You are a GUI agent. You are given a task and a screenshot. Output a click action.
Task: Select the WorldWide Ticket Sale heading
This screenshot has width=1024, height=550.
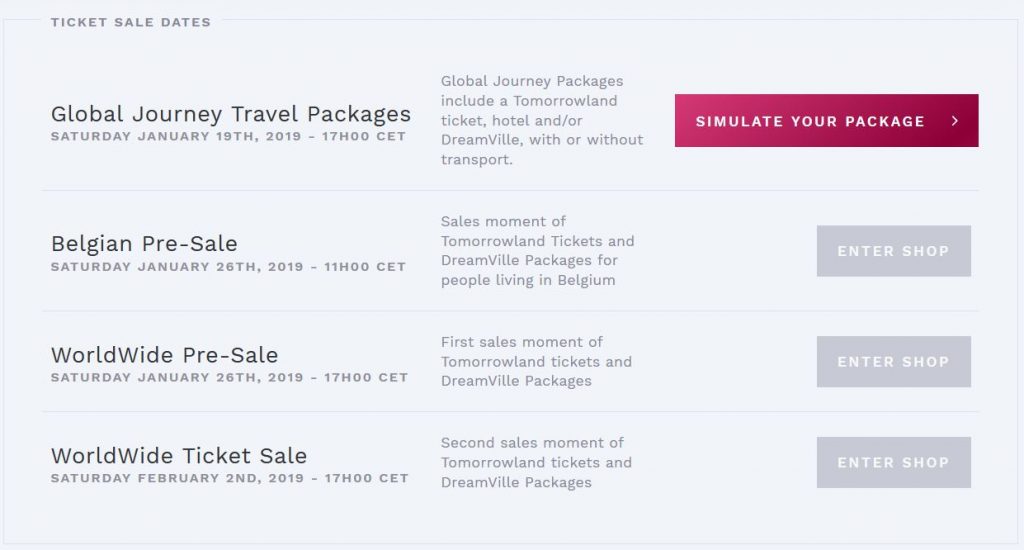click(x=179, y=455)
